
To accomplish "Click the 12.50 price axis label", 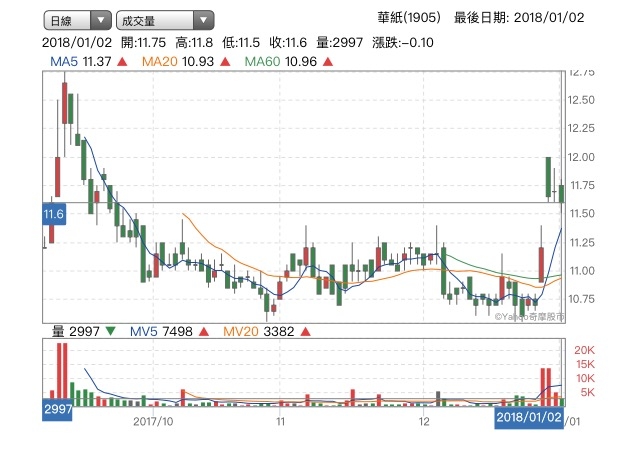I will (581, 100).
